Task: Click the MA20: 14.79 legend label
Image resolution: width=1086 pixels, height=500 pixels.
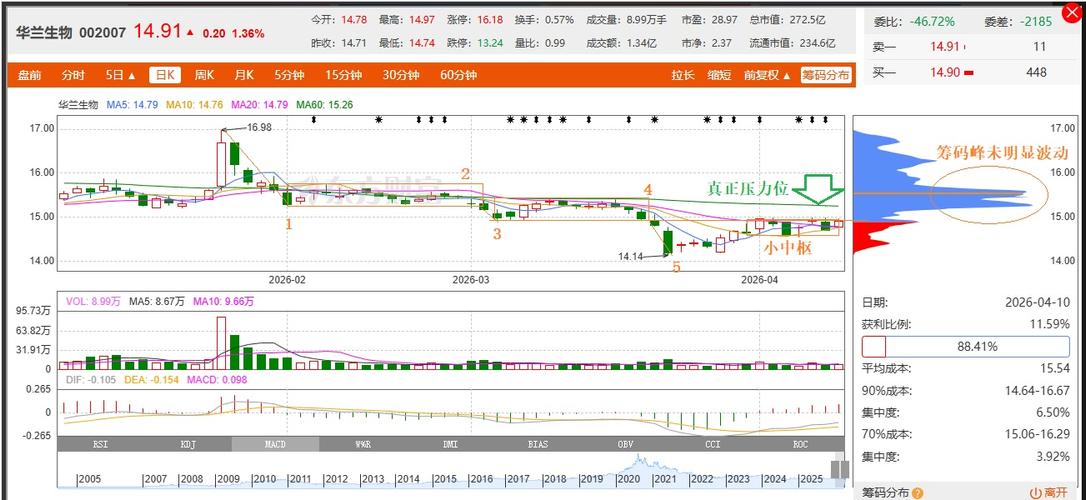Action: (x=259, y=105)
